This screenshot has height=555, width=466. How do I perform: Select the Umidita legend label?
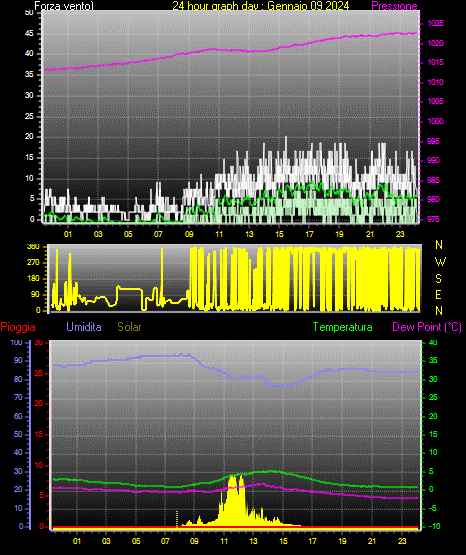click(x=84, y=327)
